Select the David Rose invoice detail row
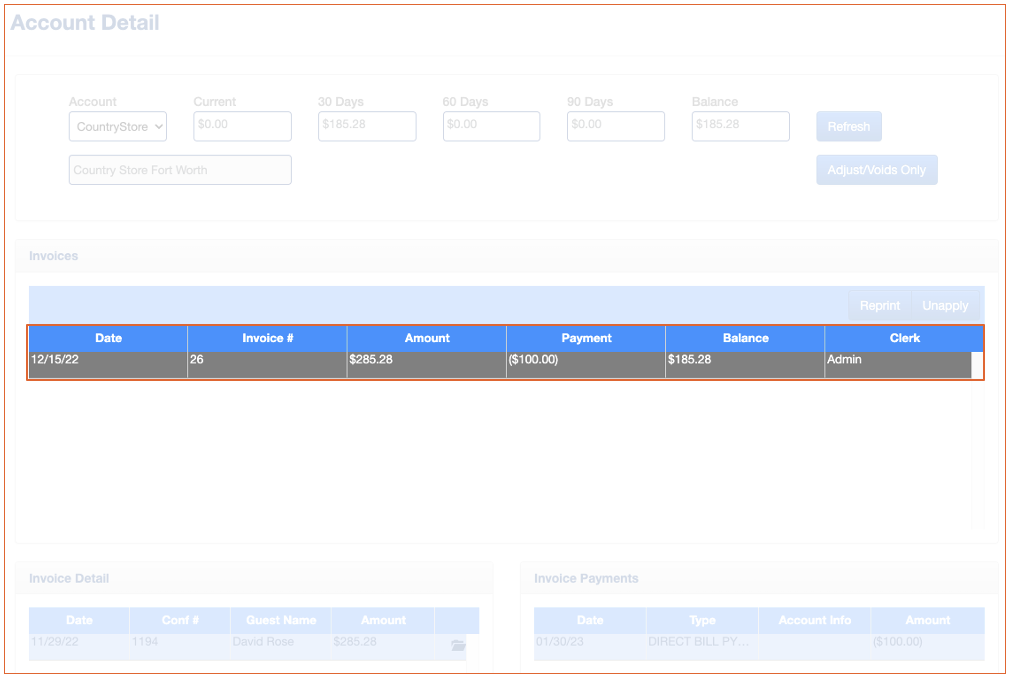1010x678 pixels. pyautogui.click(x=280, y=642)
